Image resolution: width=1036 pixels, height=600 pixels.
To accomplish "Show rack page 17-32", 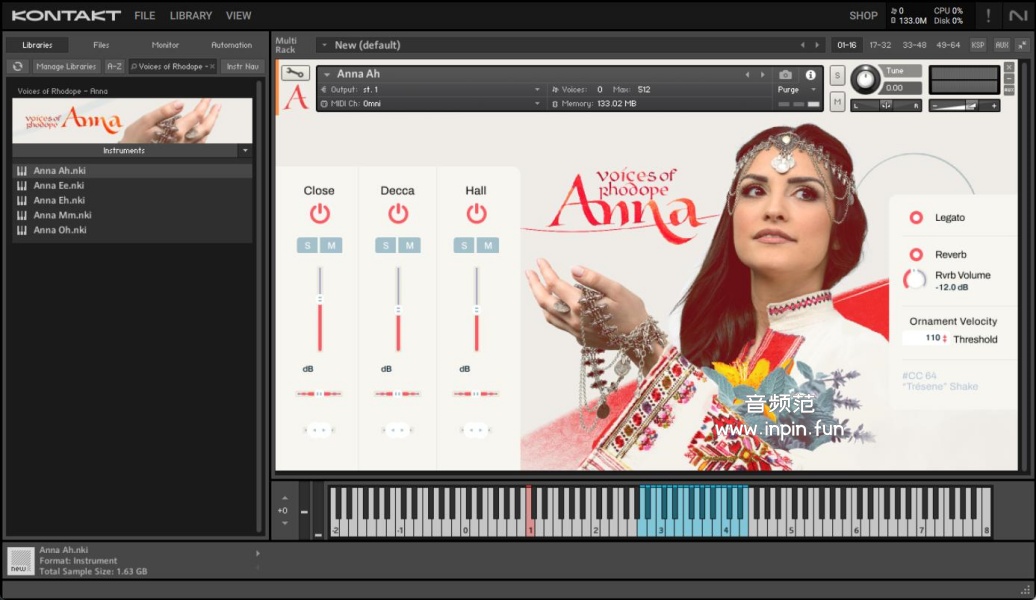I will [x=880, y=45].
